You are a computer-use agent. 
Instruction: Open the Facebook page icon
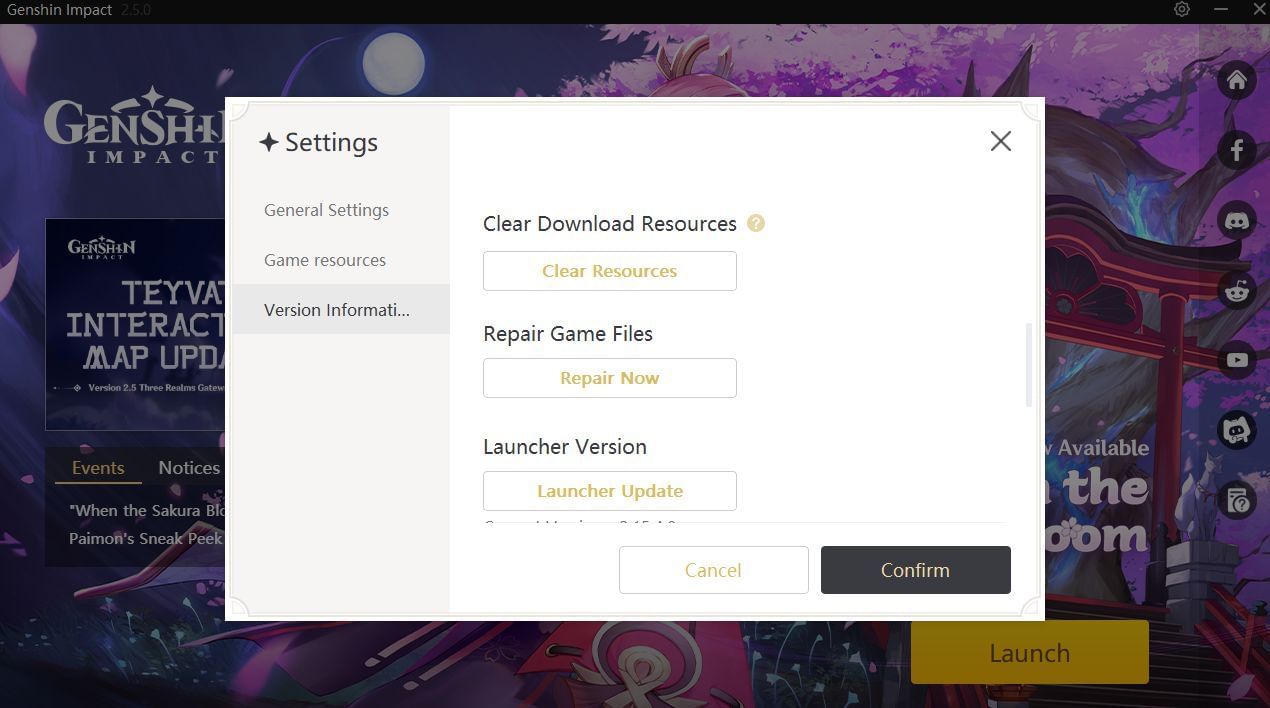(x=1237, y=150)
